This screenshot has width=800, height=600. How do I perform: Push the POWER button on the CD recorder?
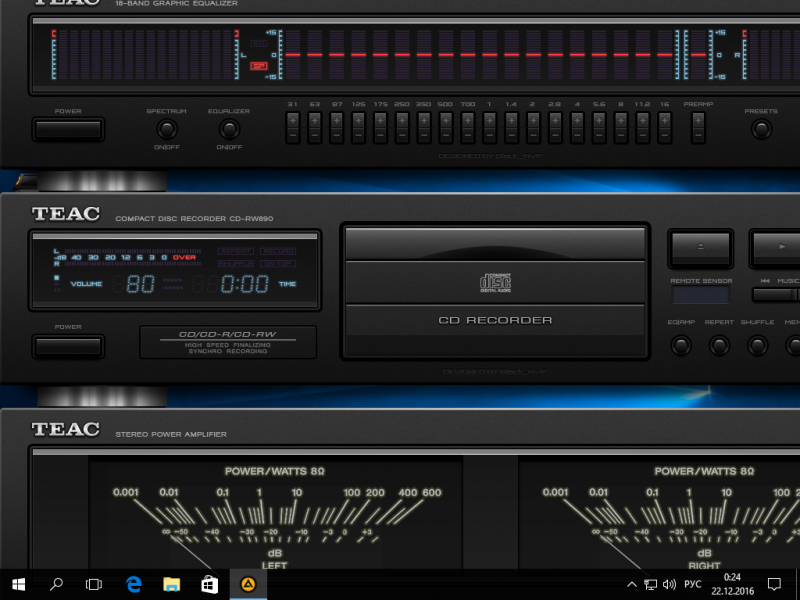point(68,346)
